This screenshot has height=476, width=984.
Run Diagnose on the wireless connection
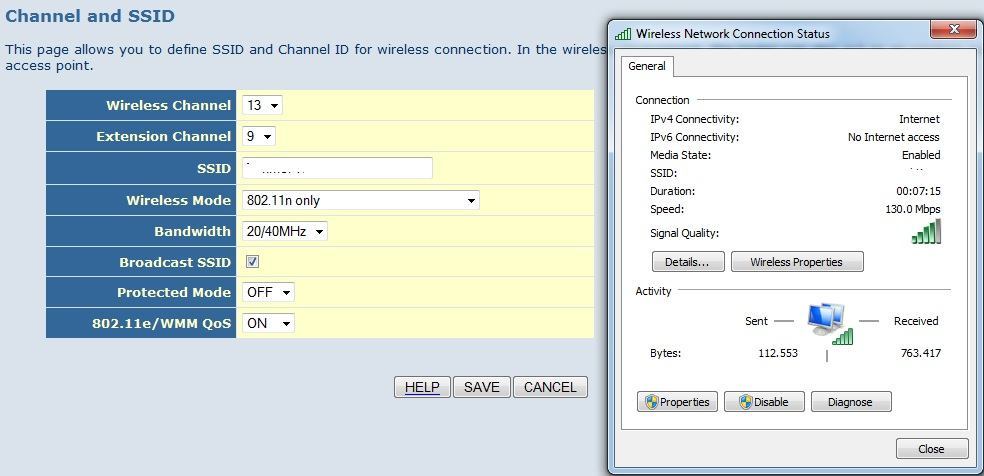850,402
